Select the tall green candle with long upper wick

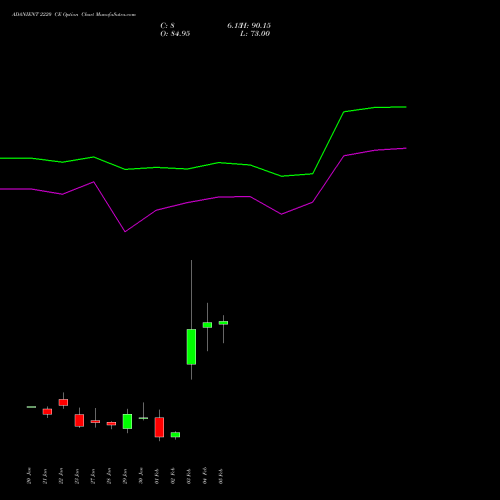point(191,347)
